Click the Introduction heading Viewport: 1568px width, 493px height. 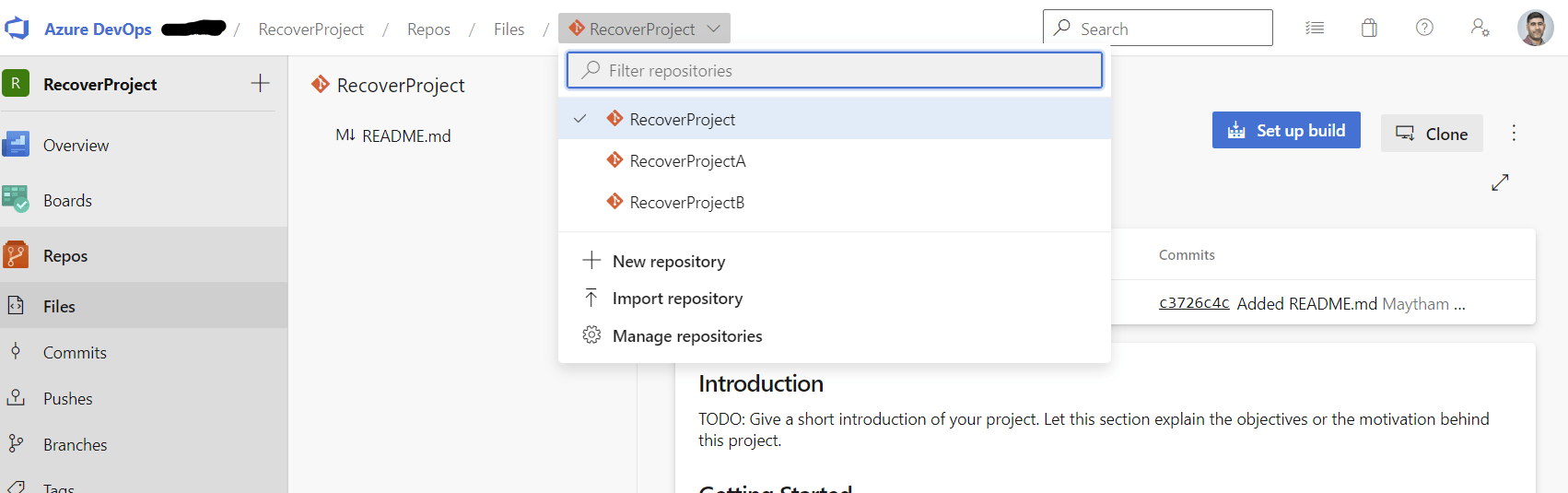761,383
